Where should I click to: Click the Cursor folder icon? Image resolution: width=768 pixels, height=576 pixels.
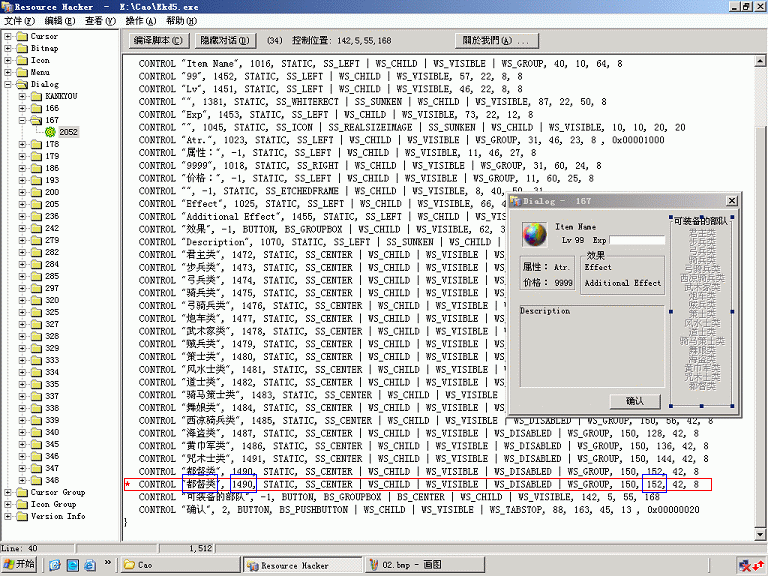[22, 36]
